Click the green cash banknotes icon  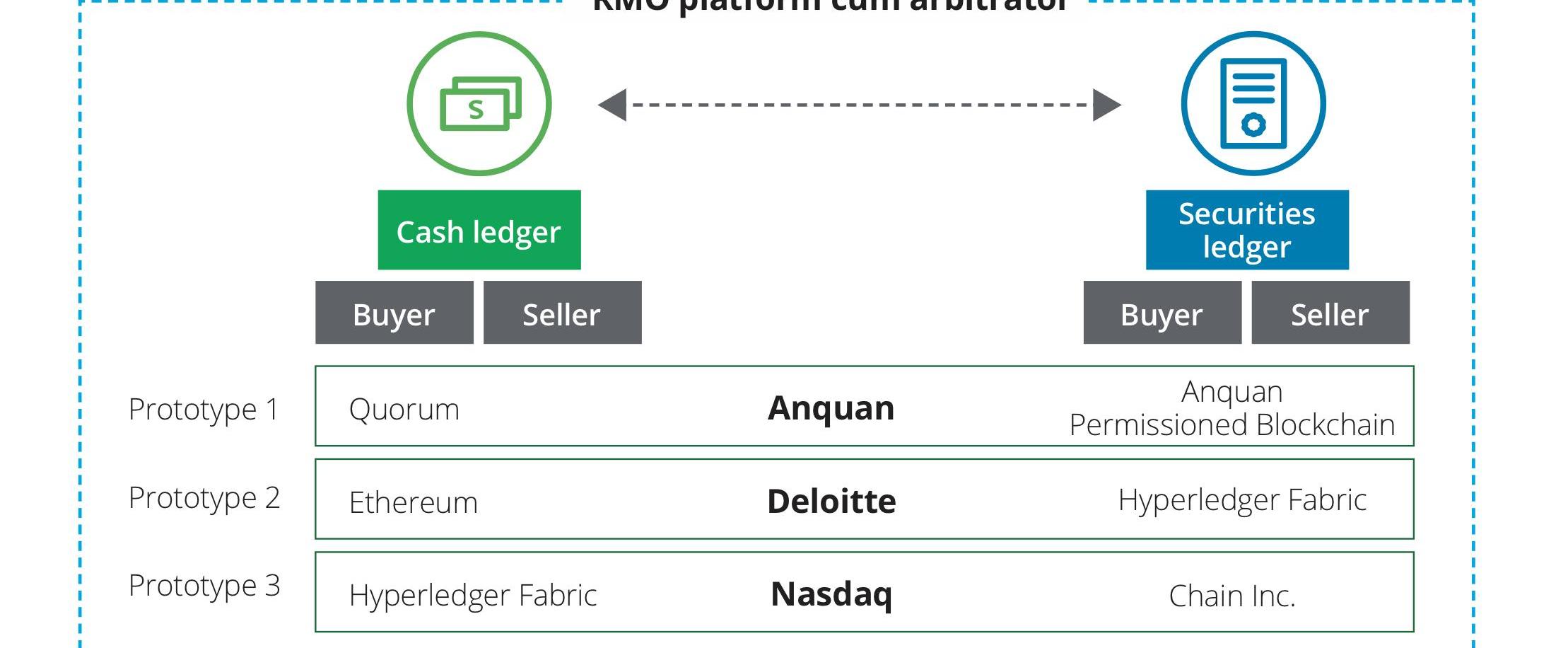(479, 104)
